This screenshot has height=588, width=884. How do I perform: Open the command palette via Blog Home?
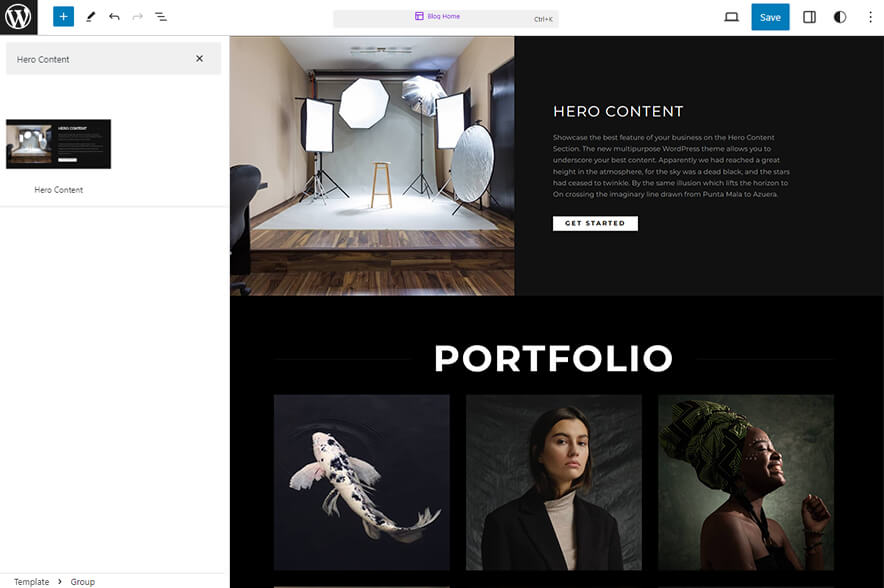[441, 17]
